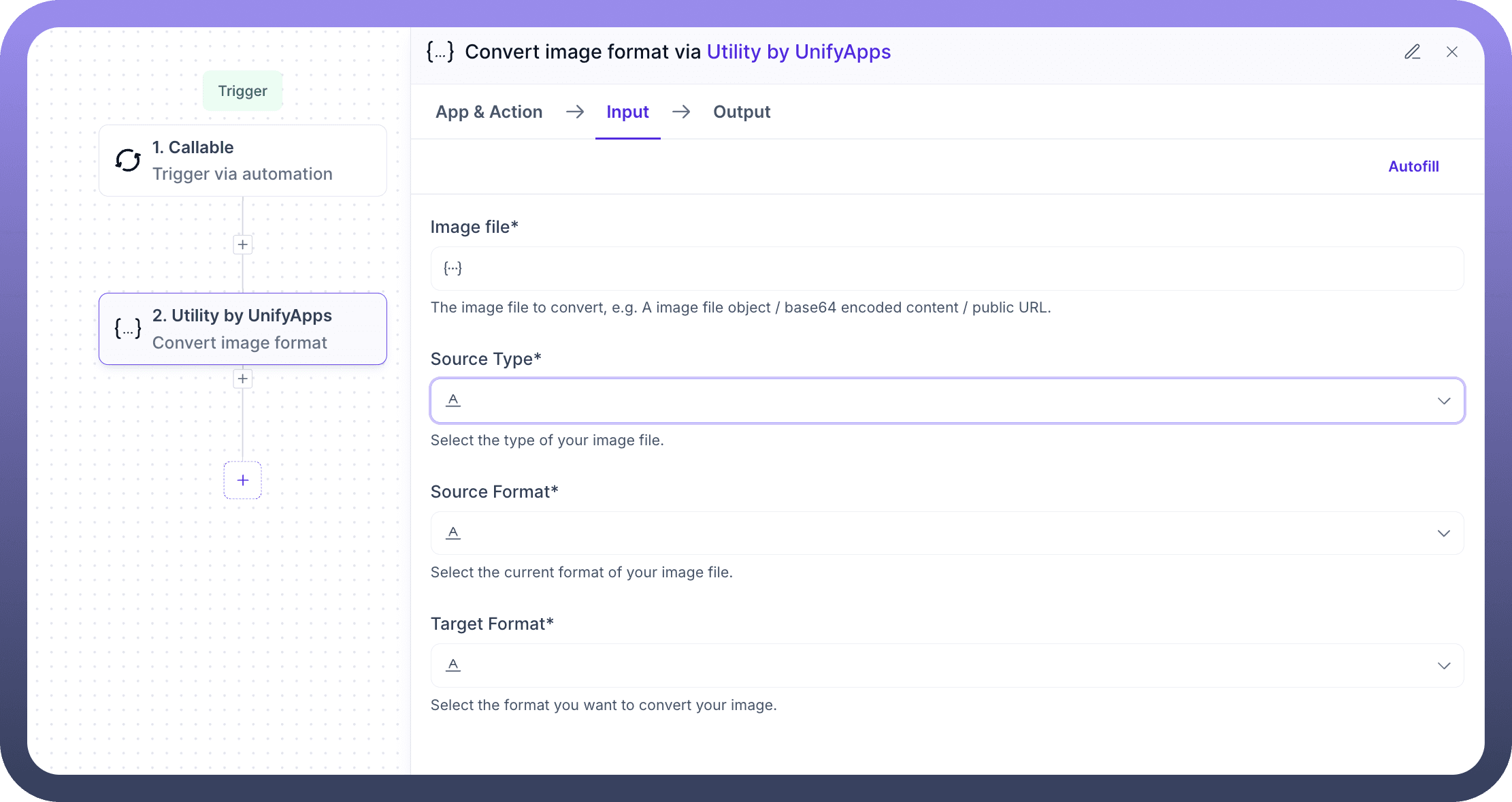
Task: Click plus icon directly below Utility step
Action: tap(243, 379)
